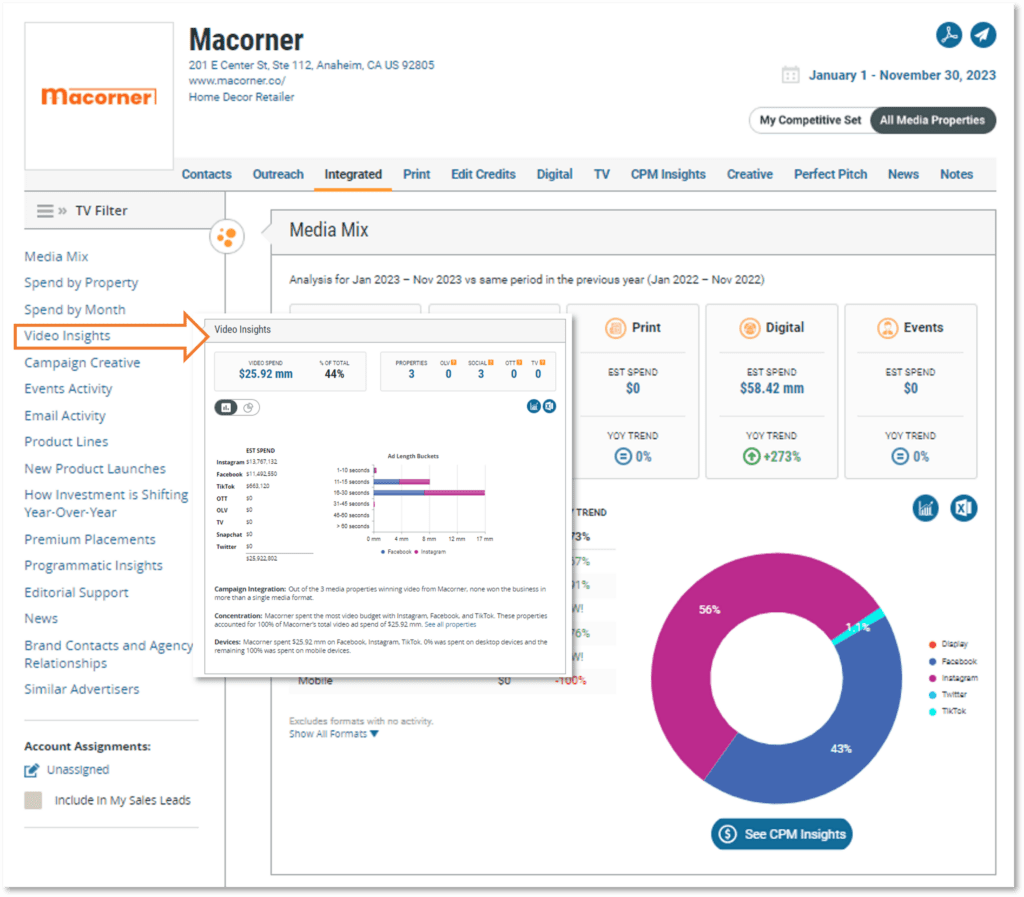Toggle Instagram series in donut chart legend

click(953, 678)
